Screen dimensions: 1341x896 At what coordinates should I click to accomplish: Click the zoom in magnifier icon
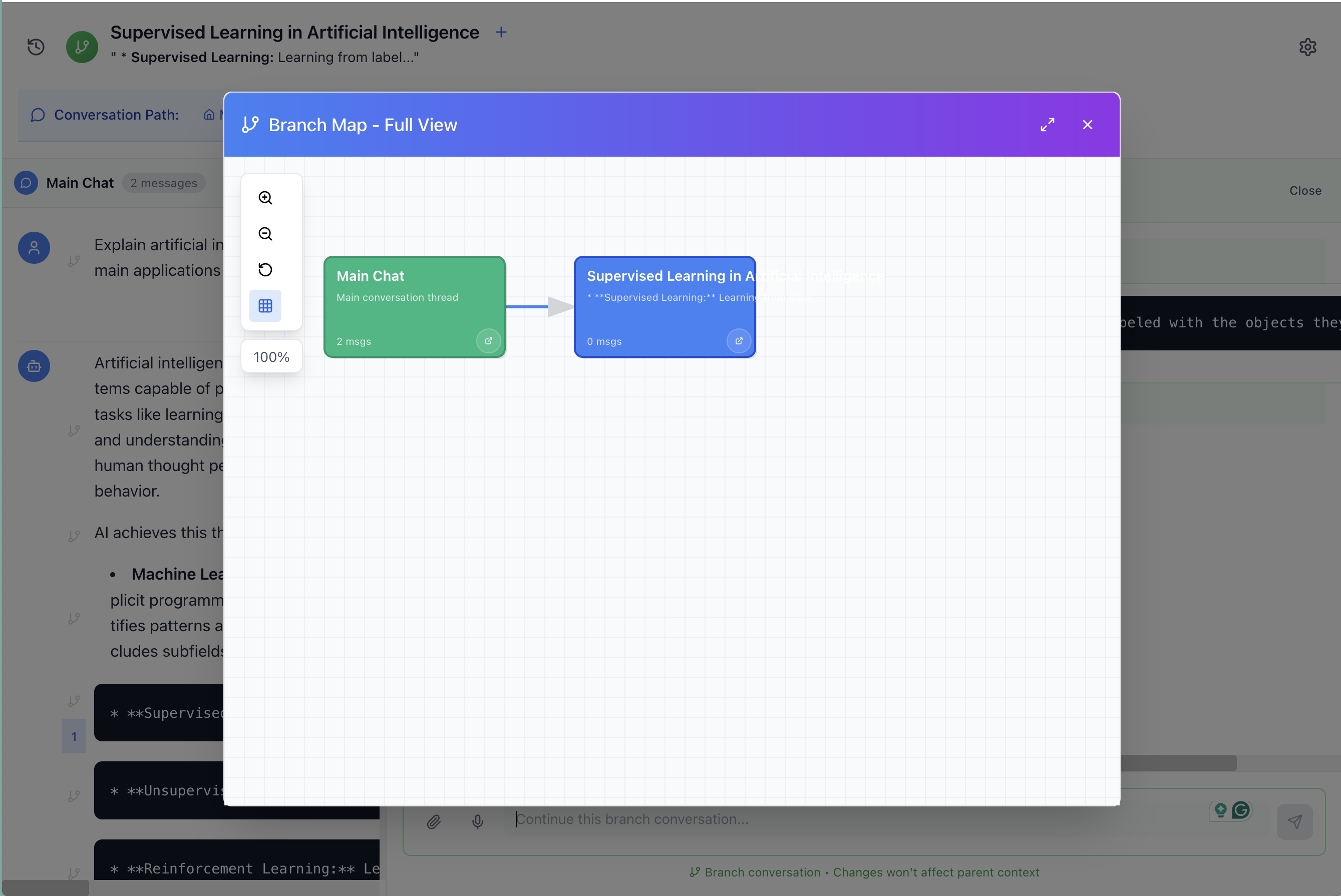coord(265,198)
